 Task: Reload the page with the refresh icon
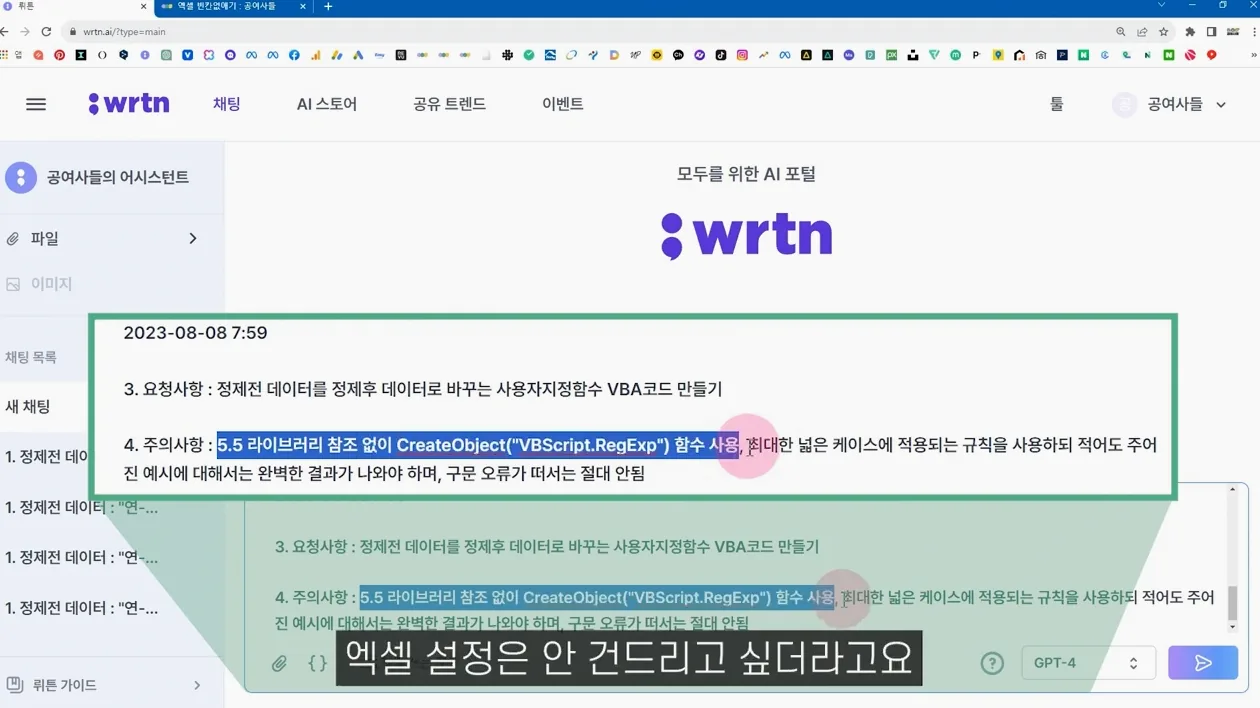click(x=46, y=31)
